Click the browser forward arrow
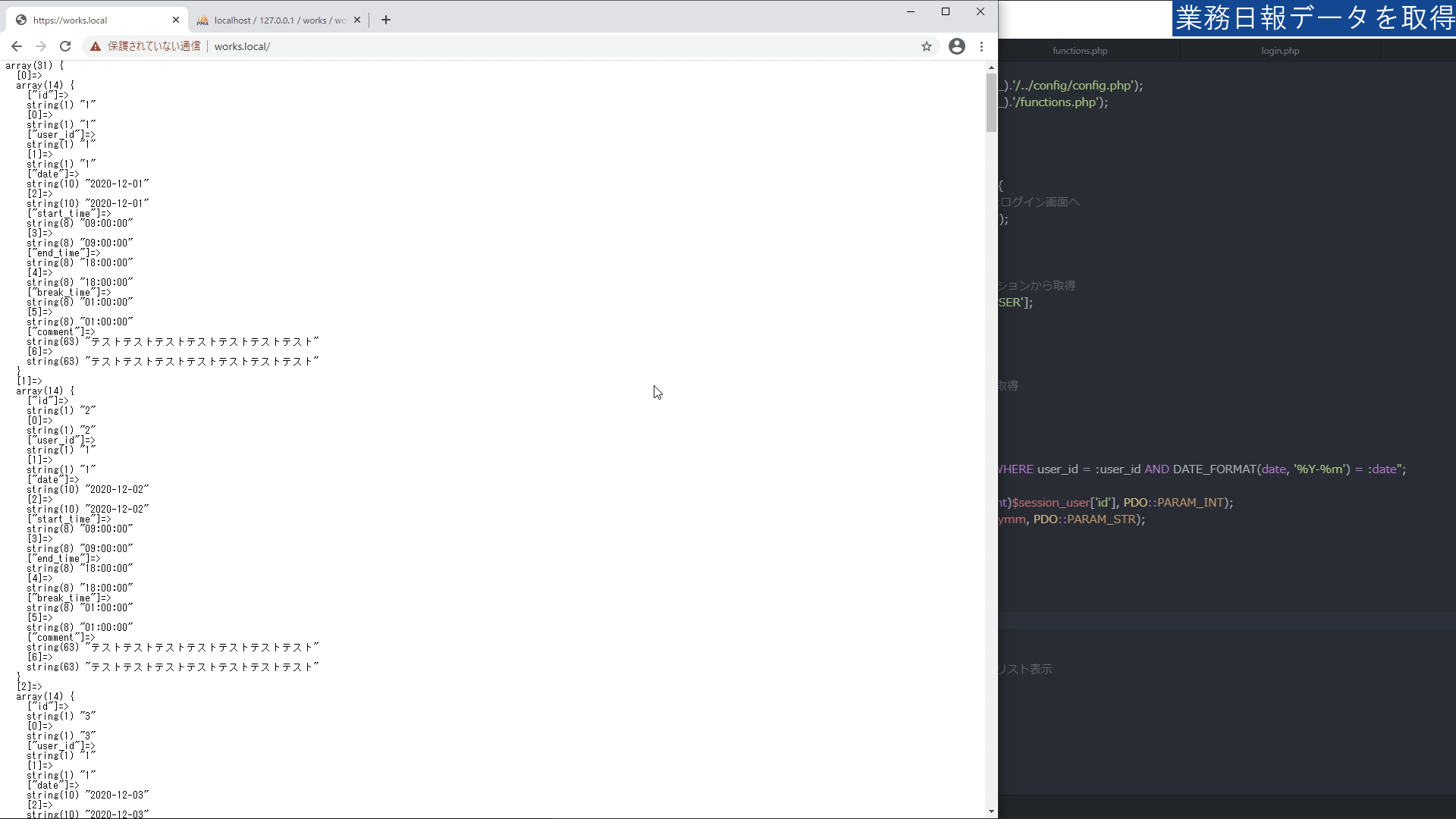 pyautogui.click(x=41, y=46)
